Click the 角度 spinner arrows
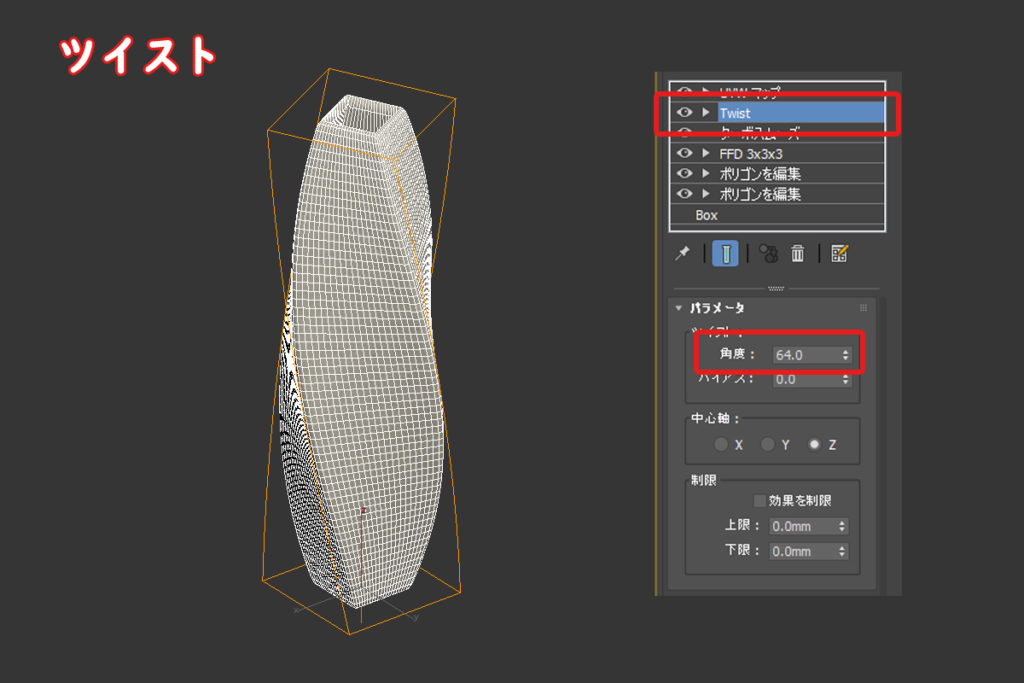Viewport: 1024px width, 683px height. [846, 355]
